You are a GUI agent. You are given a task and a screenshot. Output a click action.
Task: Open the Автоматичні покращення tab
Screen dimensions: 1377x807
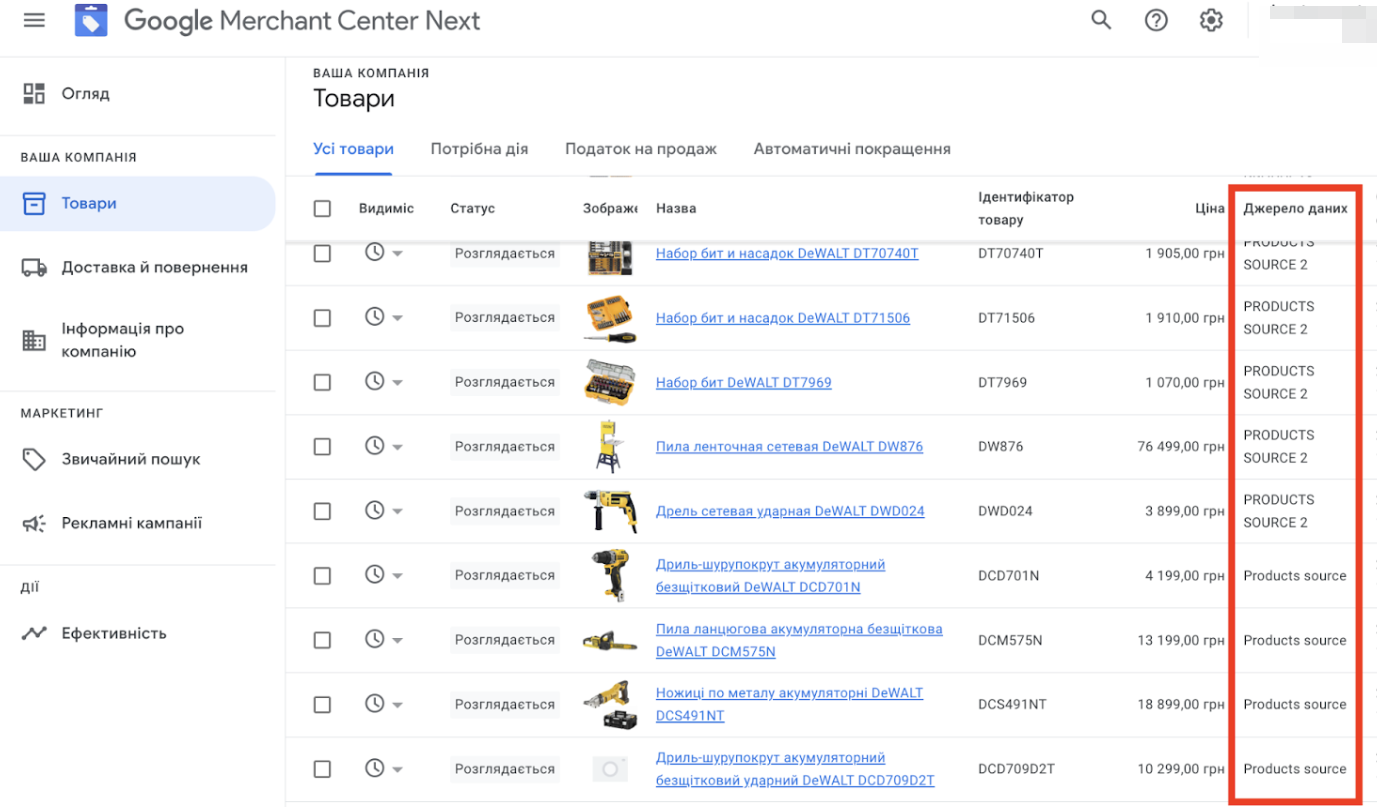pos(851,148)
